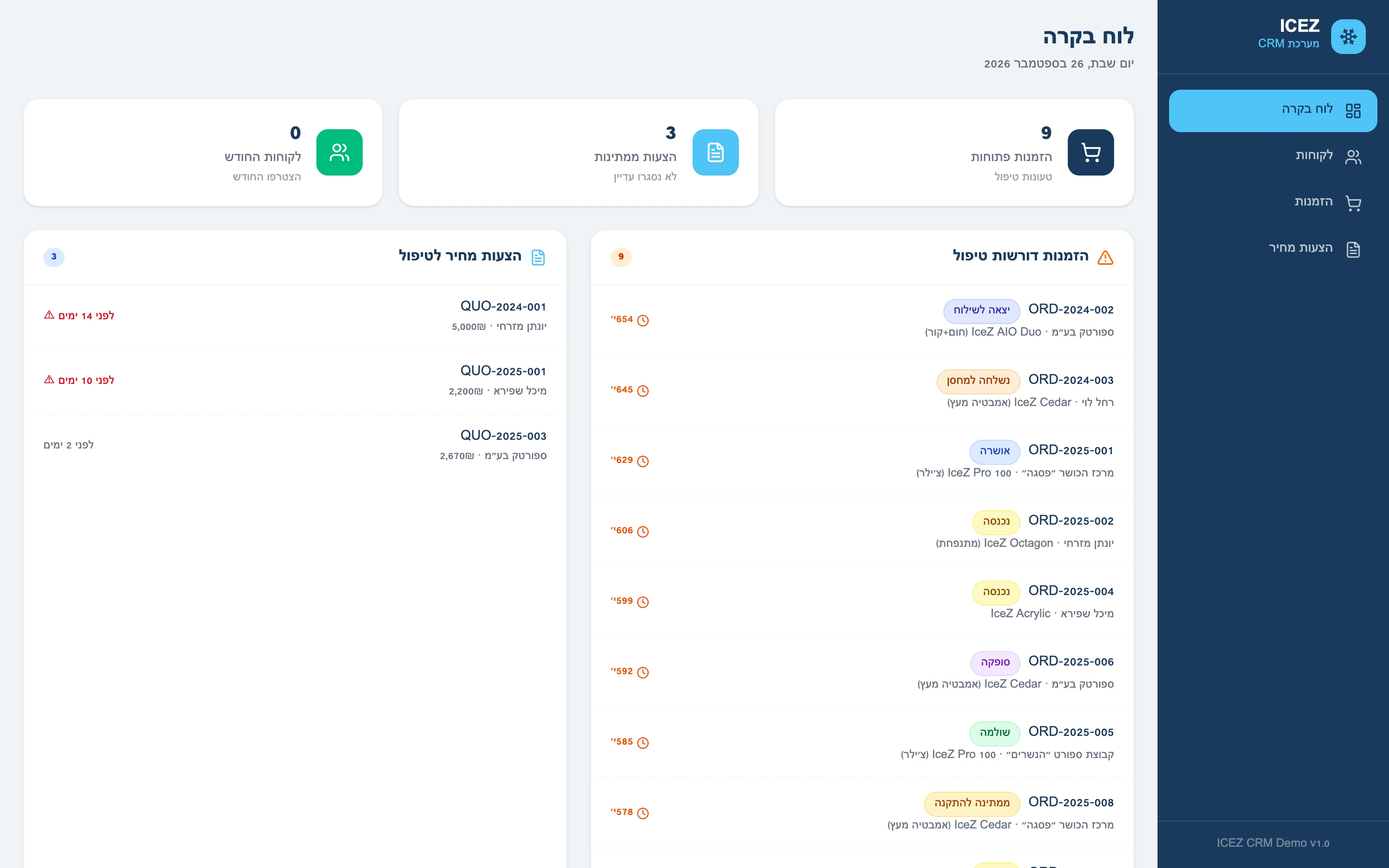The height and width of the screenshot is (868, 1389).
Task: Click the red warning icon on QUO-2024-001 row
Action: [x=49, y=314]
